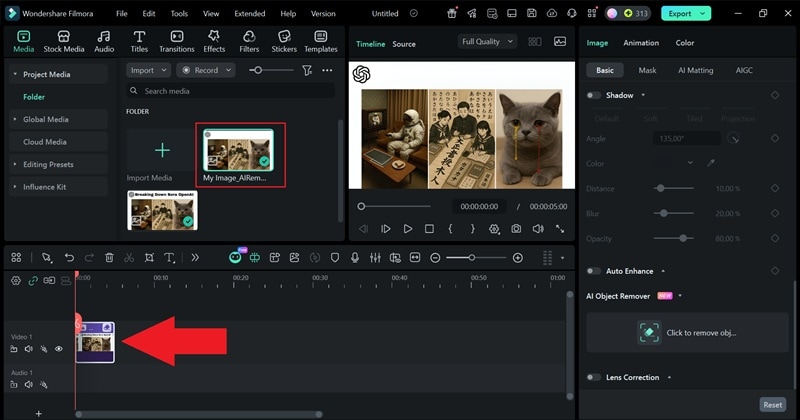Open the Export dropdown arrow

point(703,14)
